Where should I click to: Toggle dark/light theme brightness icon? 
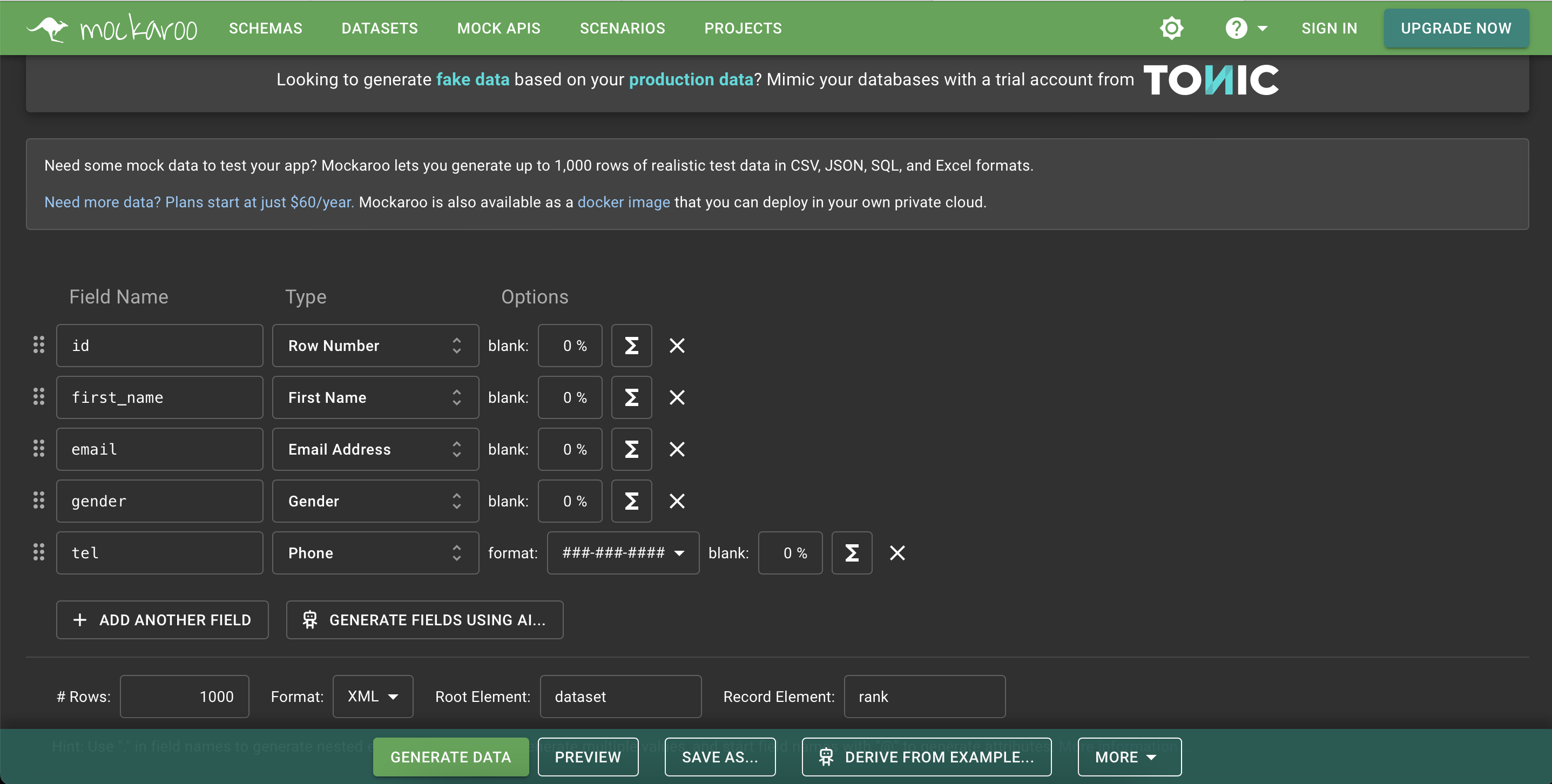click(1171, 28)
